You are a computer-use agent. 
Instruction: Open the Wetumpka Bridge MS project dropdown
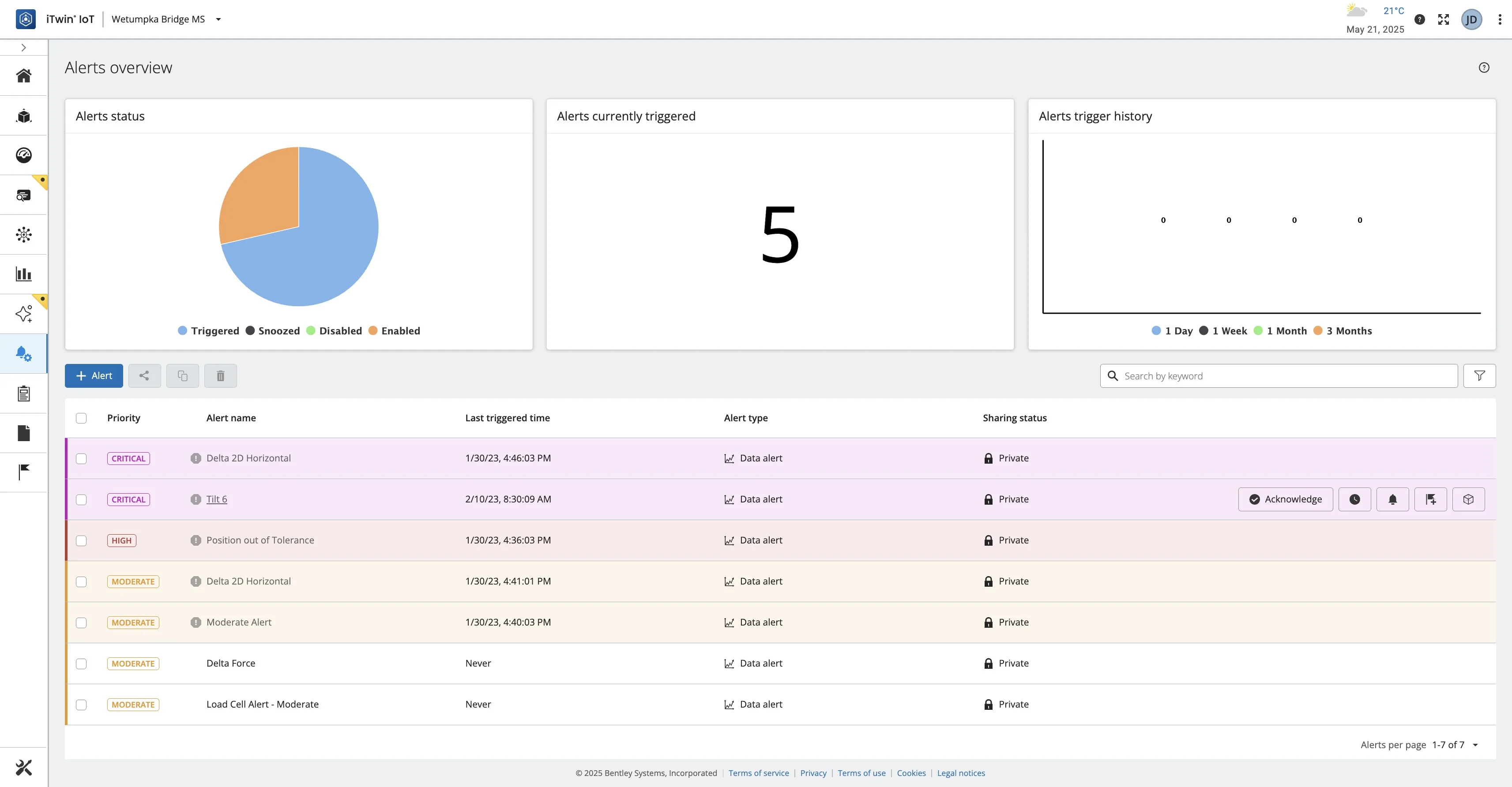[218, 19]
